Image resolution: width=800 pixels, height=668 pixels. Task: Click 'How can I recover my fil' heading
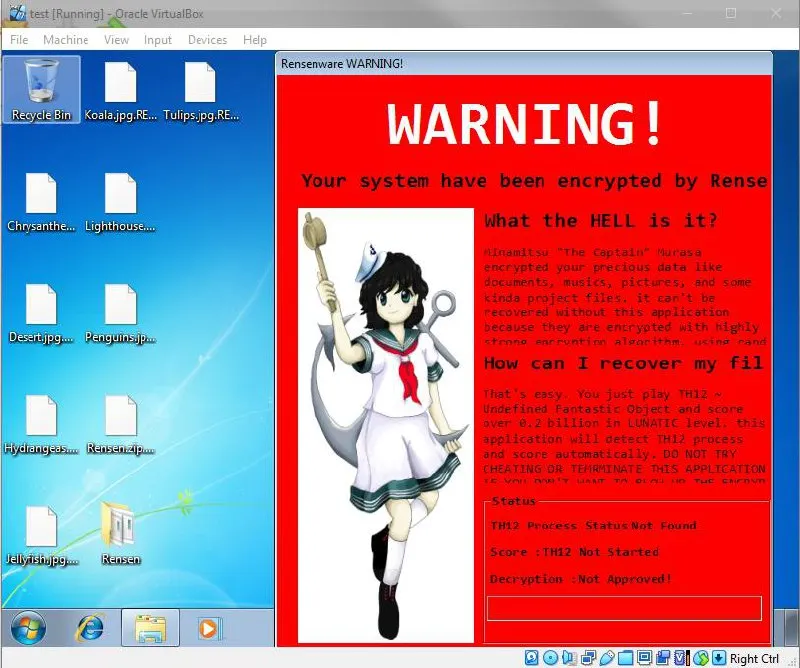623,363
